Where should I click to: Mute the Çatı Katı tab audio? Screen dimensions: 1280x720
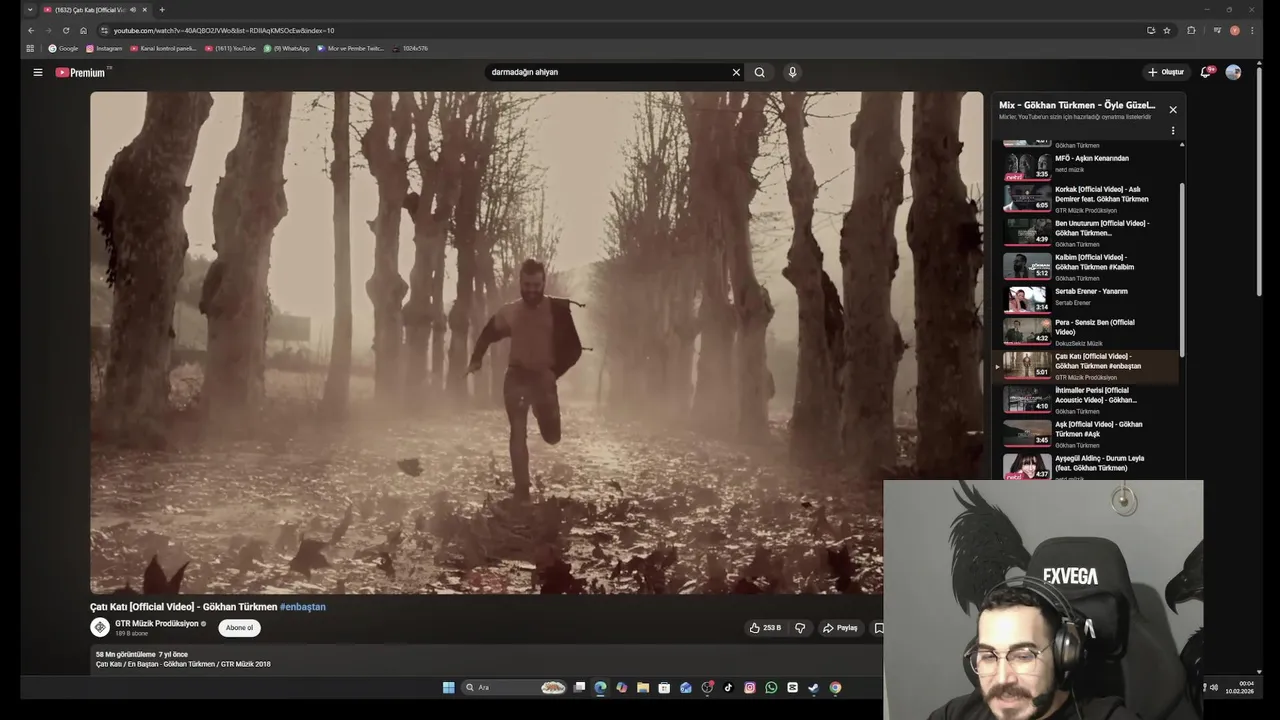point(133,10)
